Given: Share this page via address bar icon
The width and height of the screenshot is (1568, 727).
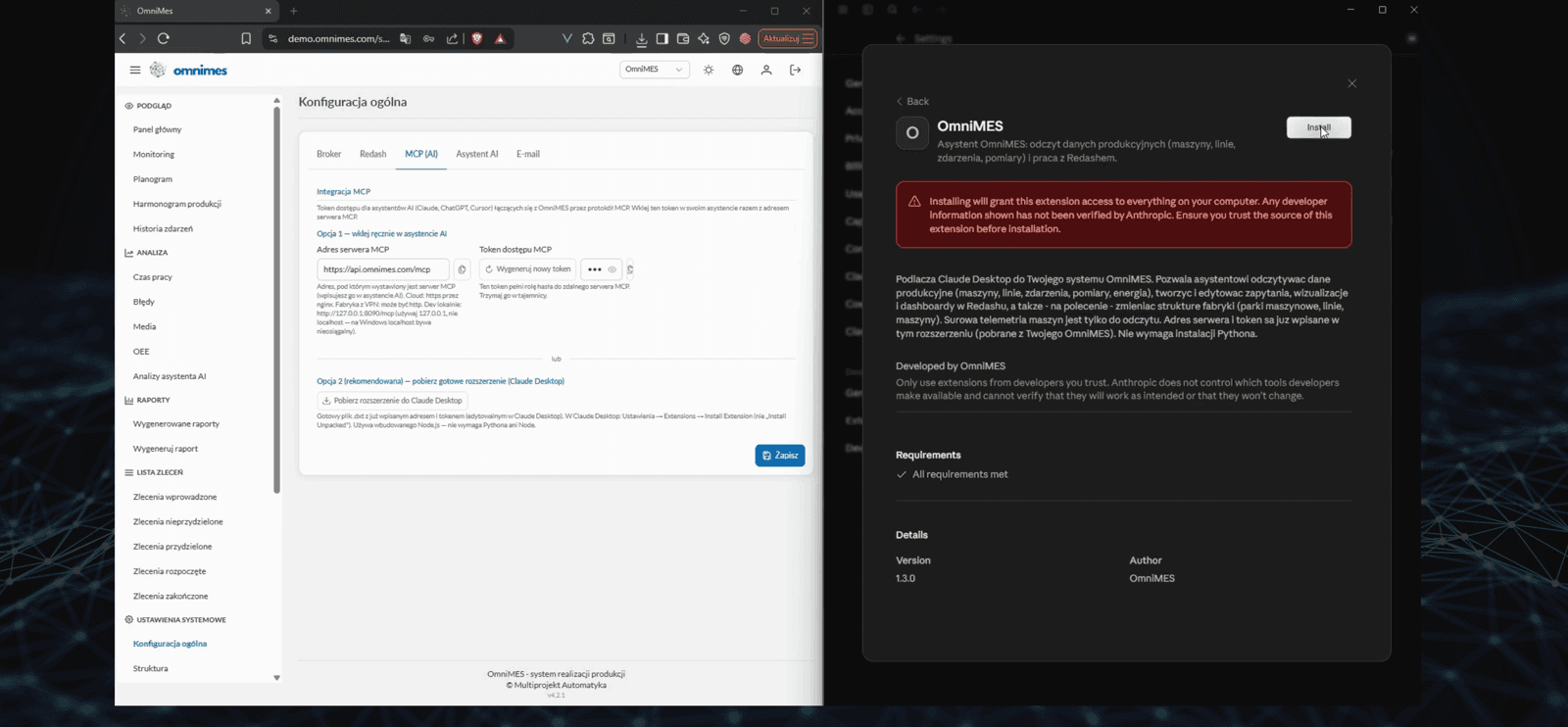Looking at the screenshot, I should pyautogui.click(x=452, y=38).
